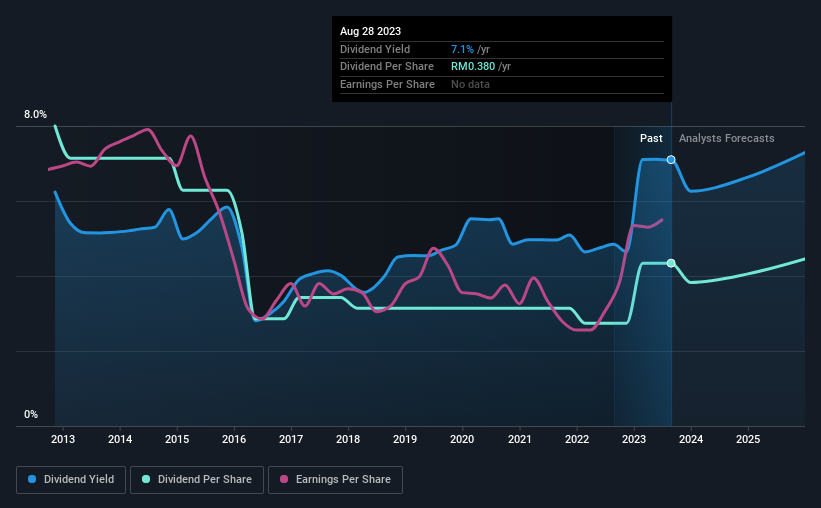Select the 2017 x-axis label
Viewport: 821px width, 508px height.
(x=291, y=439)
